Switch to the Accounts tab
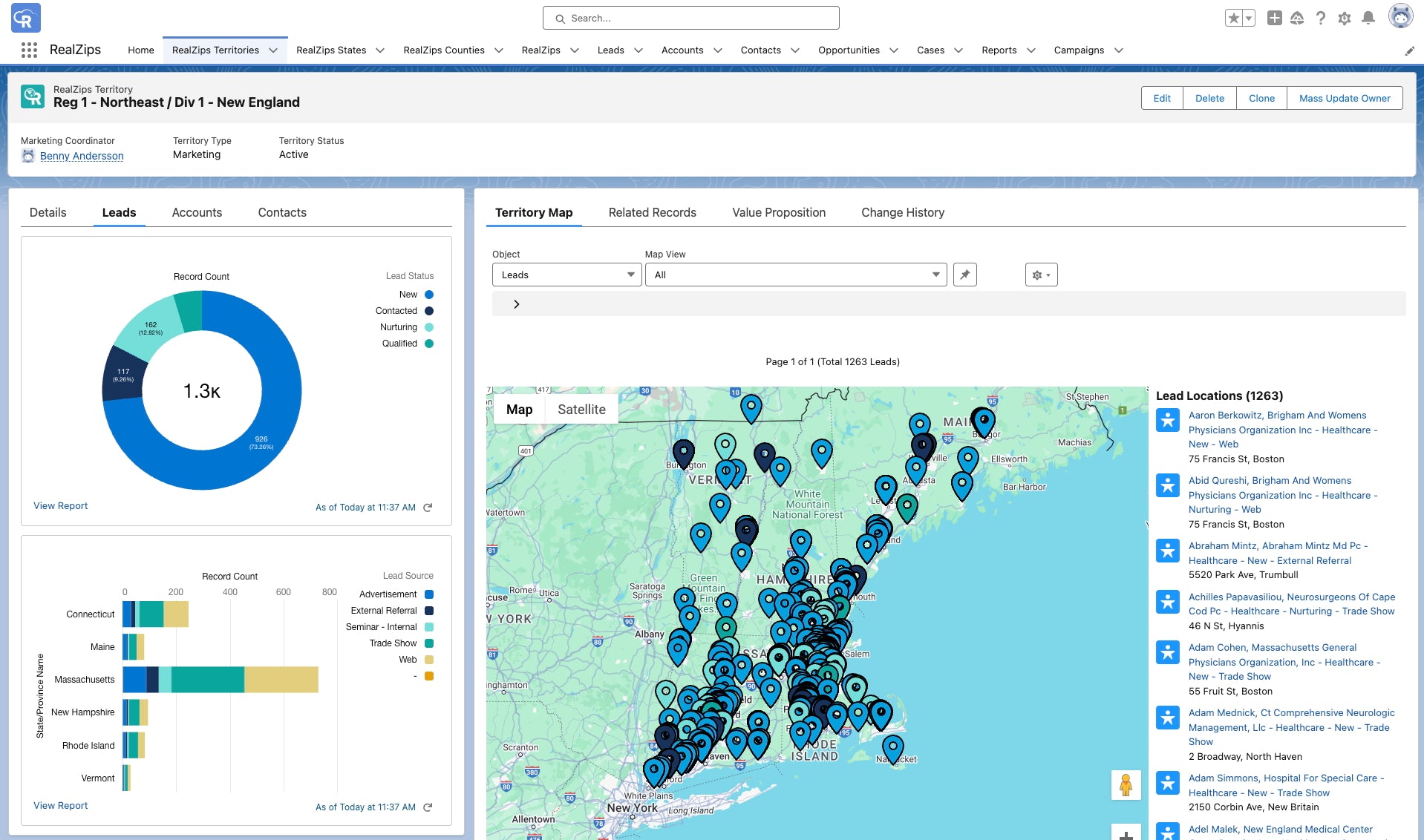The width and height of the screenshot is (1424, 840). tap(197, 212)
